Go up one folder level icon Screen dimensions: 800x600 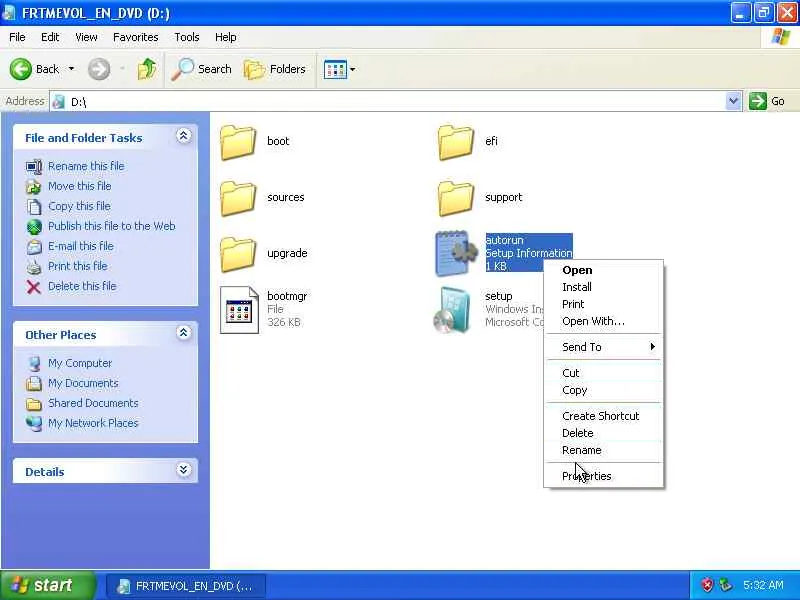point(147,69)
